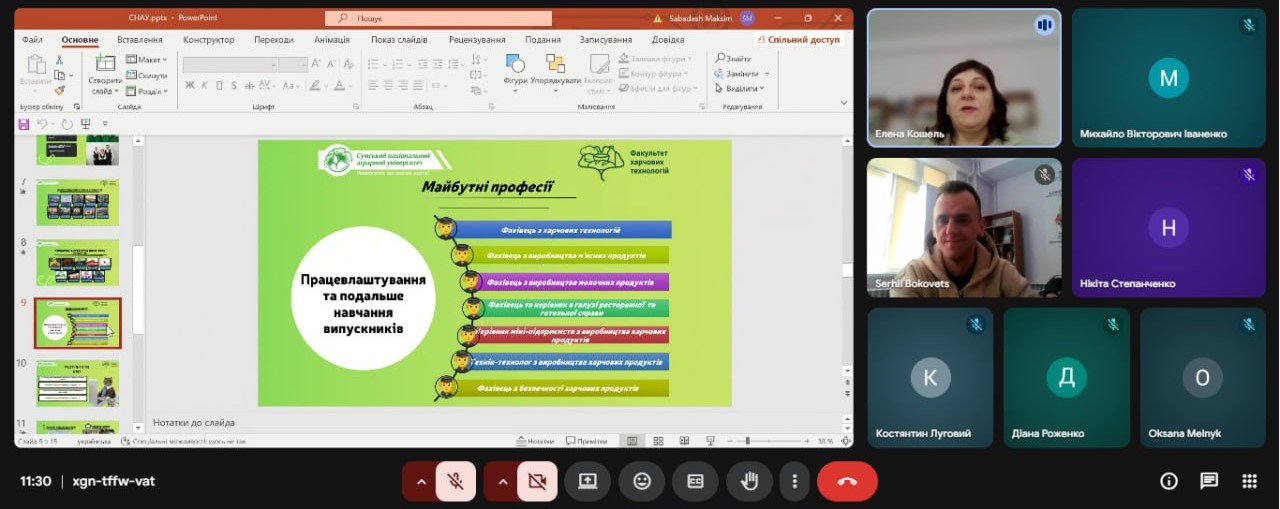
Task: Open the activities grid icon
Action: [1249, 481]
